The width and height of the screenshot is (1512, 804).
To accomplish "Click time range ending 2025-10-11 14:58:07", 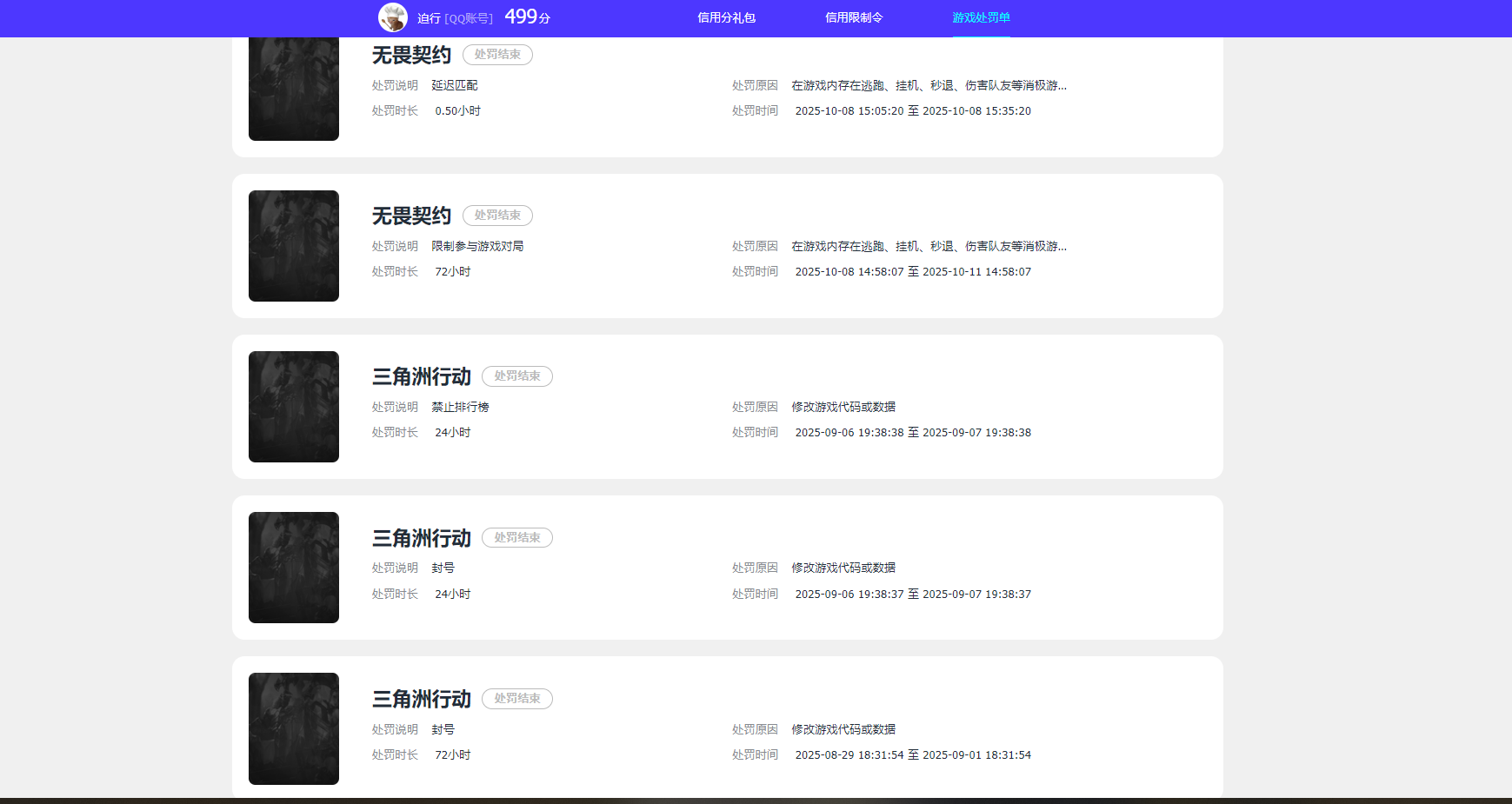I will [x=913, y=272].
